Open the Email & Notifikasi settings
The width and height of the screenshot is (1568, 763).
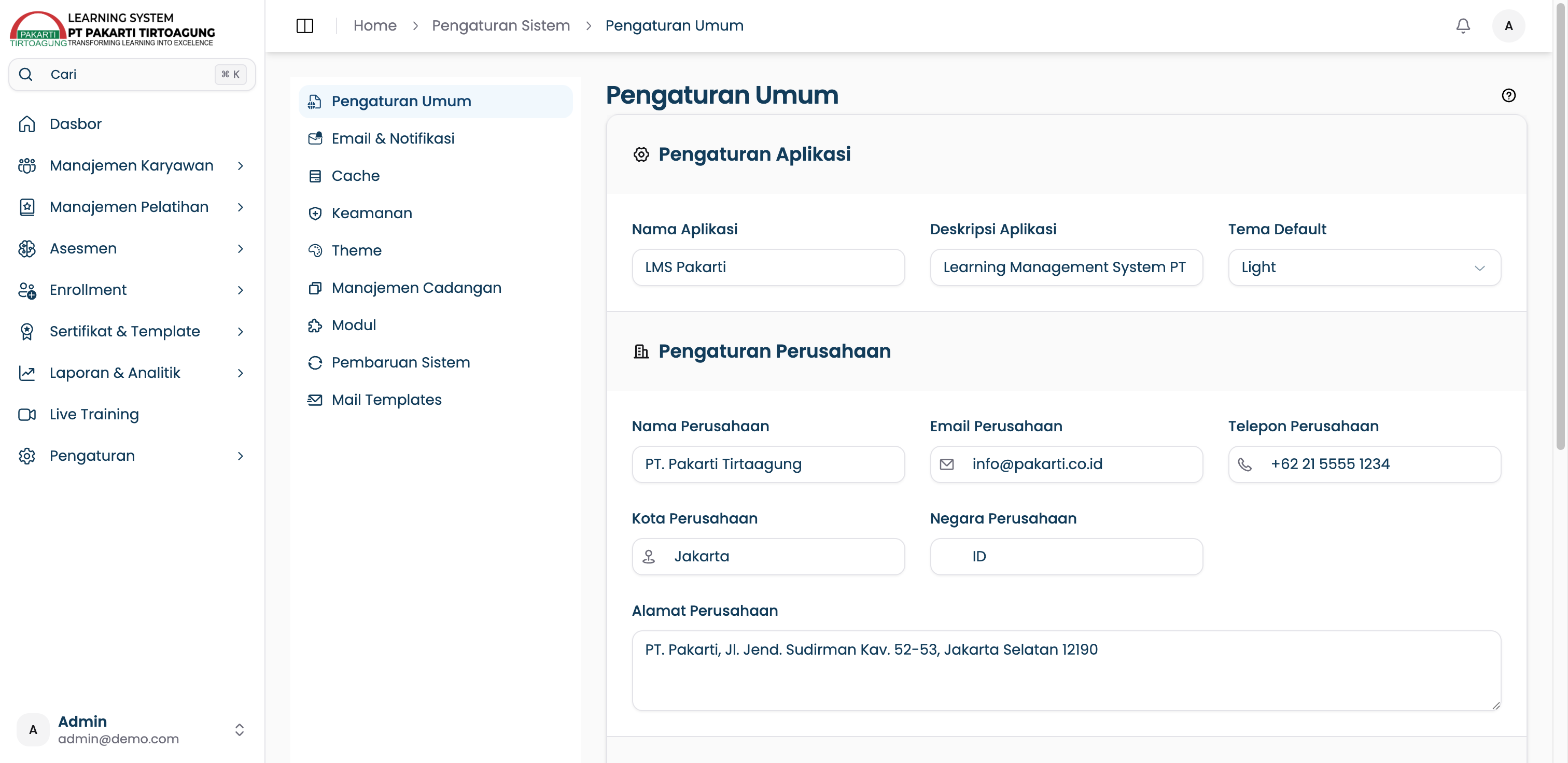click(435, 138)
